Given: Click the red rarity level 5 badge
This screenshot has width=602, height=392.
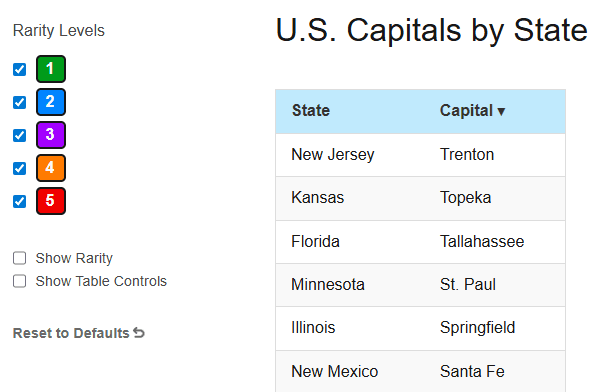Looking at the screenshot, I should (x=51, y=201).
